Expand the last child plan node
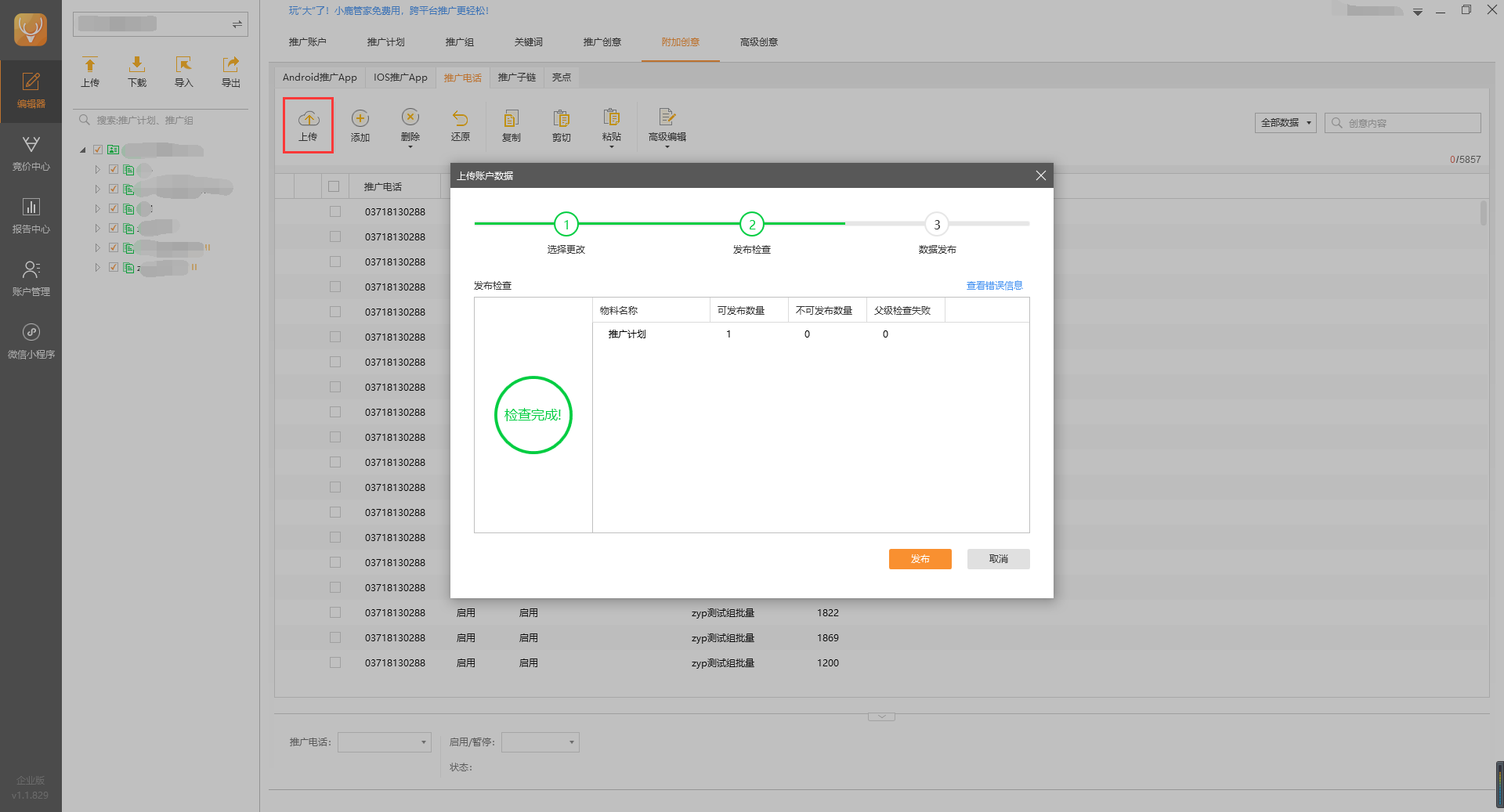 (98, 267)
